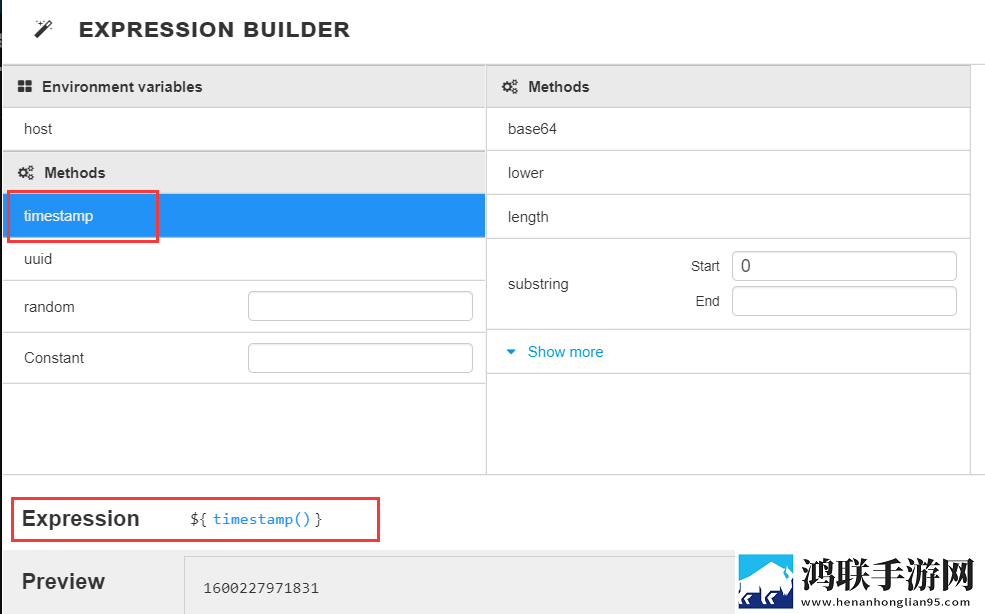Click the Preview label

[63, 581]
